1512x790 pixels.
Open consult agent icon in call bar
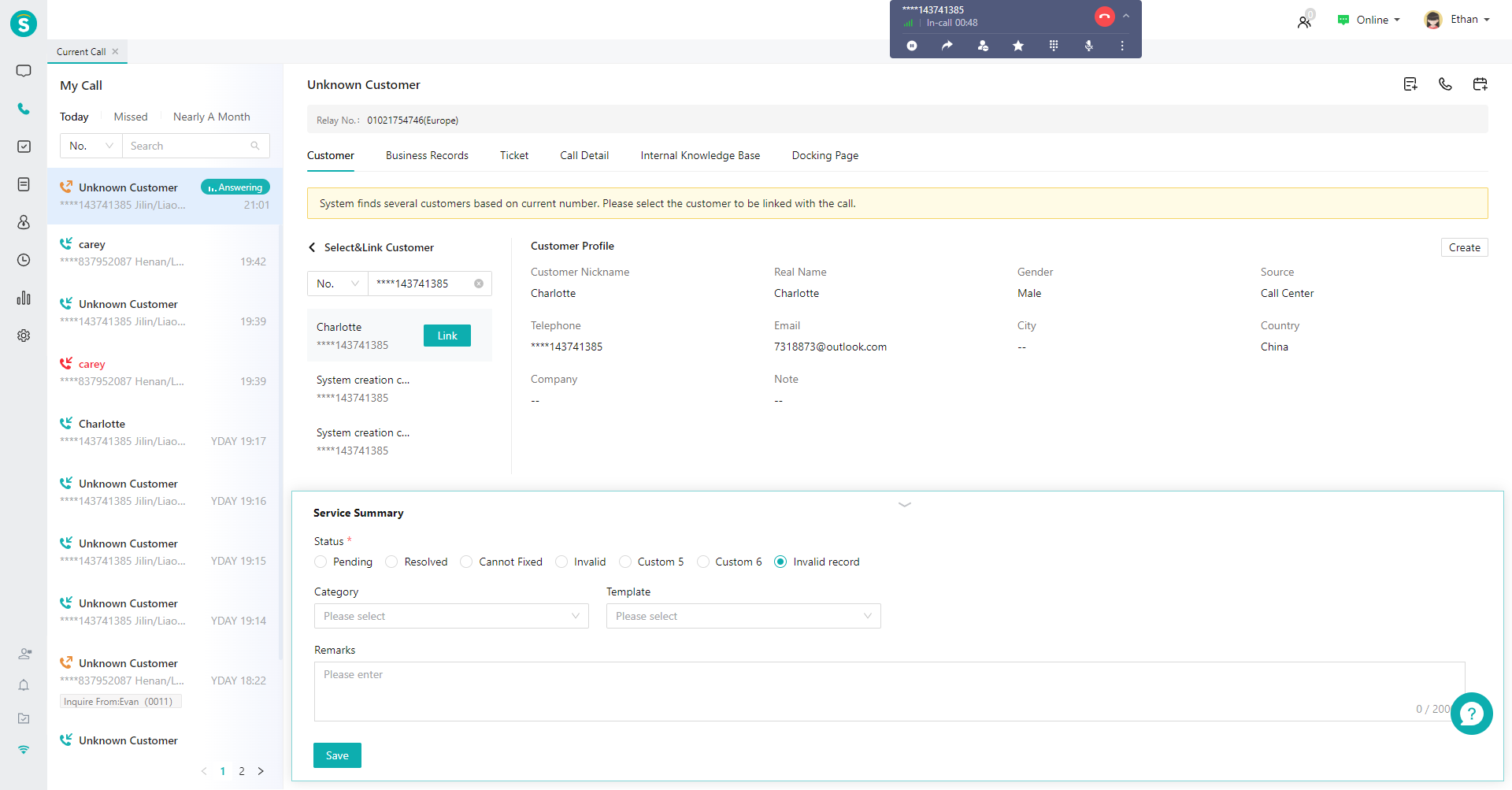point(983,46)
